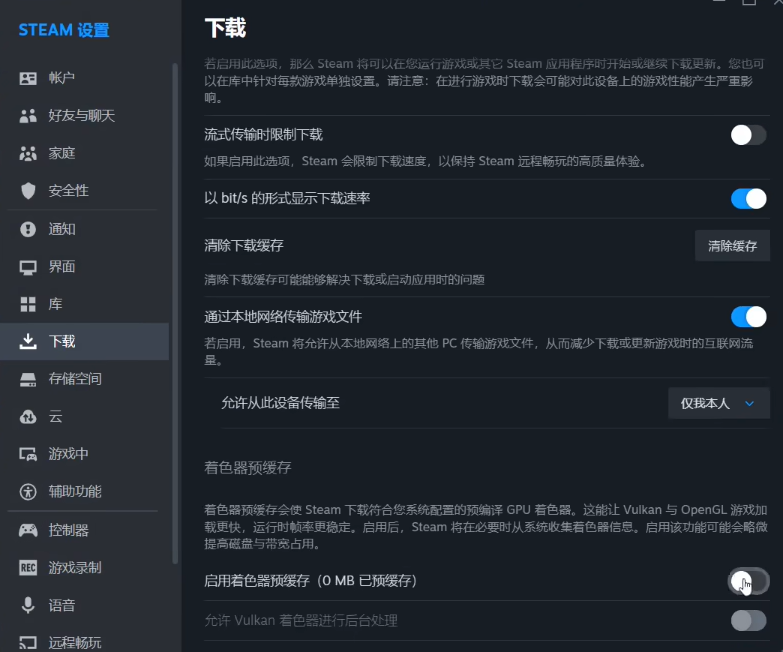Expand the 仅我本人 dropdown

(x=718, y=403)
